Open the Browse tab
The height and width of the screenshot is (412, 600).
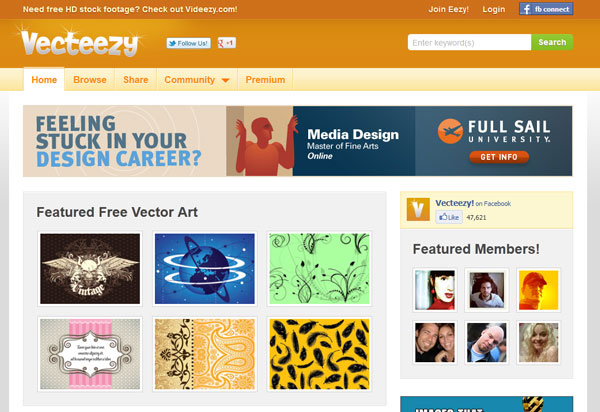pos(90,80)
